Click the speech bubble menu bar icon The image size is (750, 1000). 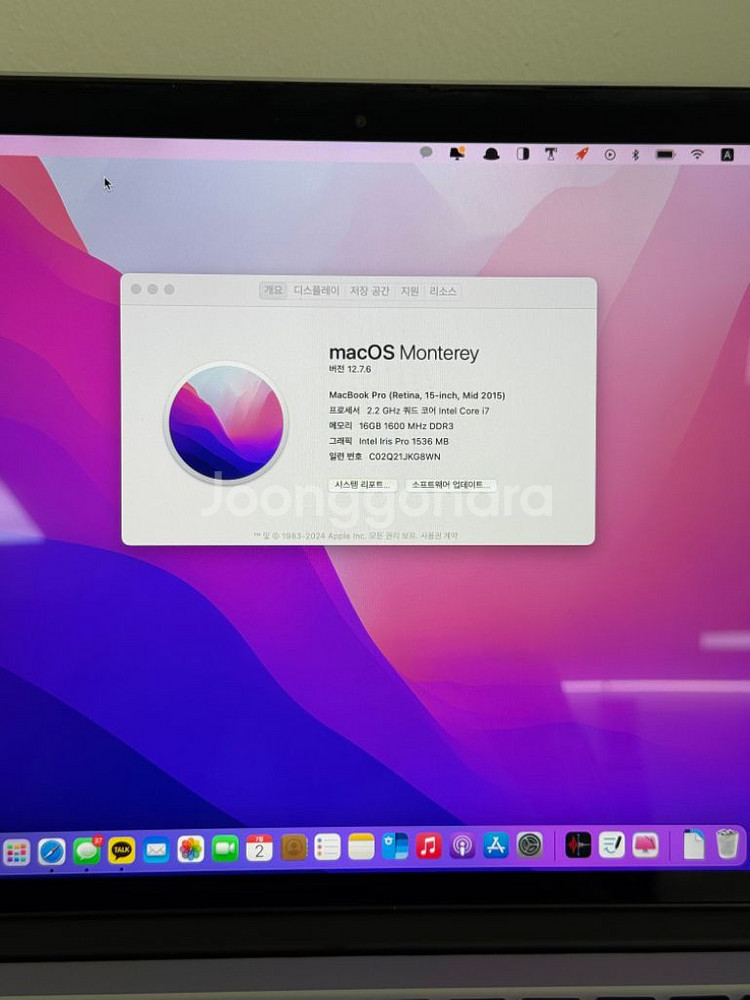426,152
